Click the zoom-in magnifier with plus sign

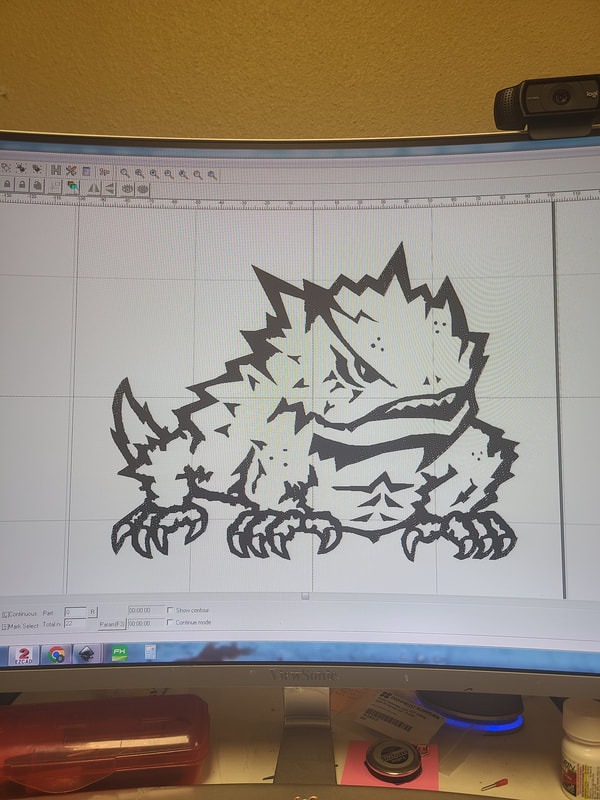(139, 173)
